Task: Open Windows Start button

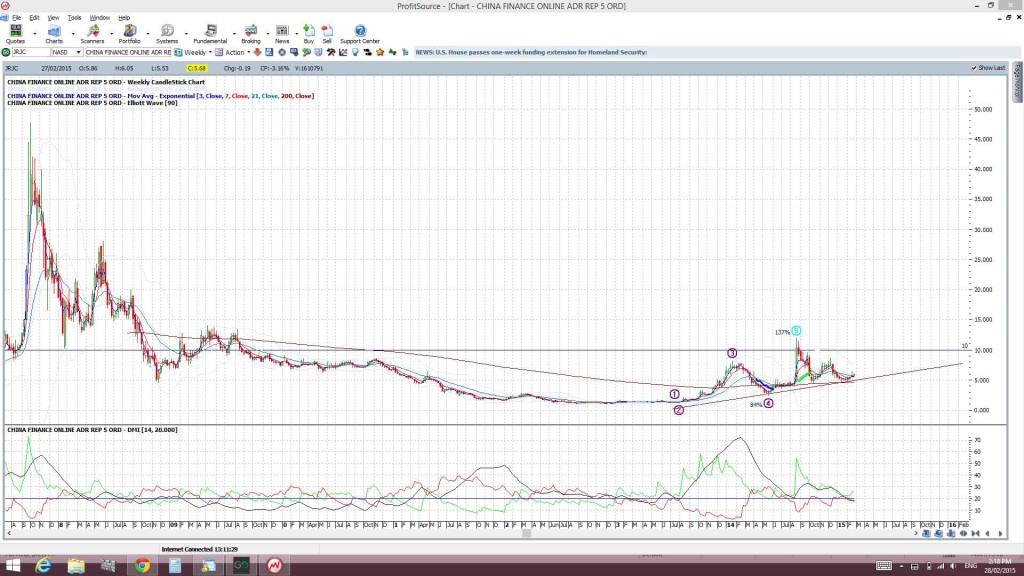Action: [x=12, y=566]
